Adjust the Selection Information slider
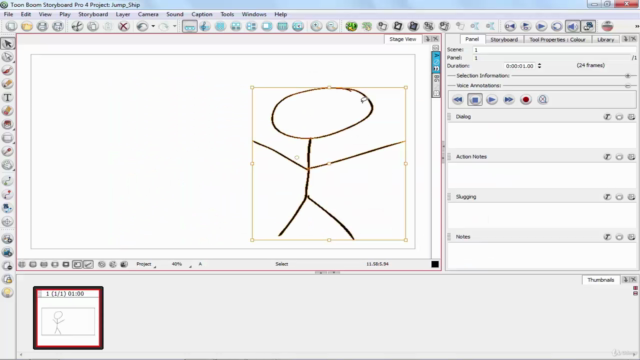 tap(628, 76)
